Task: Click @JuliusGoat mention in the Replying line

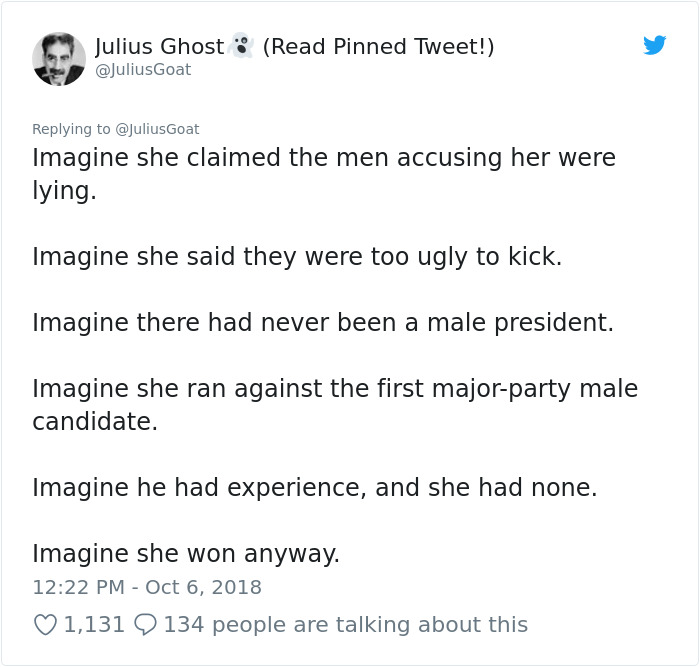Action: 157,129
